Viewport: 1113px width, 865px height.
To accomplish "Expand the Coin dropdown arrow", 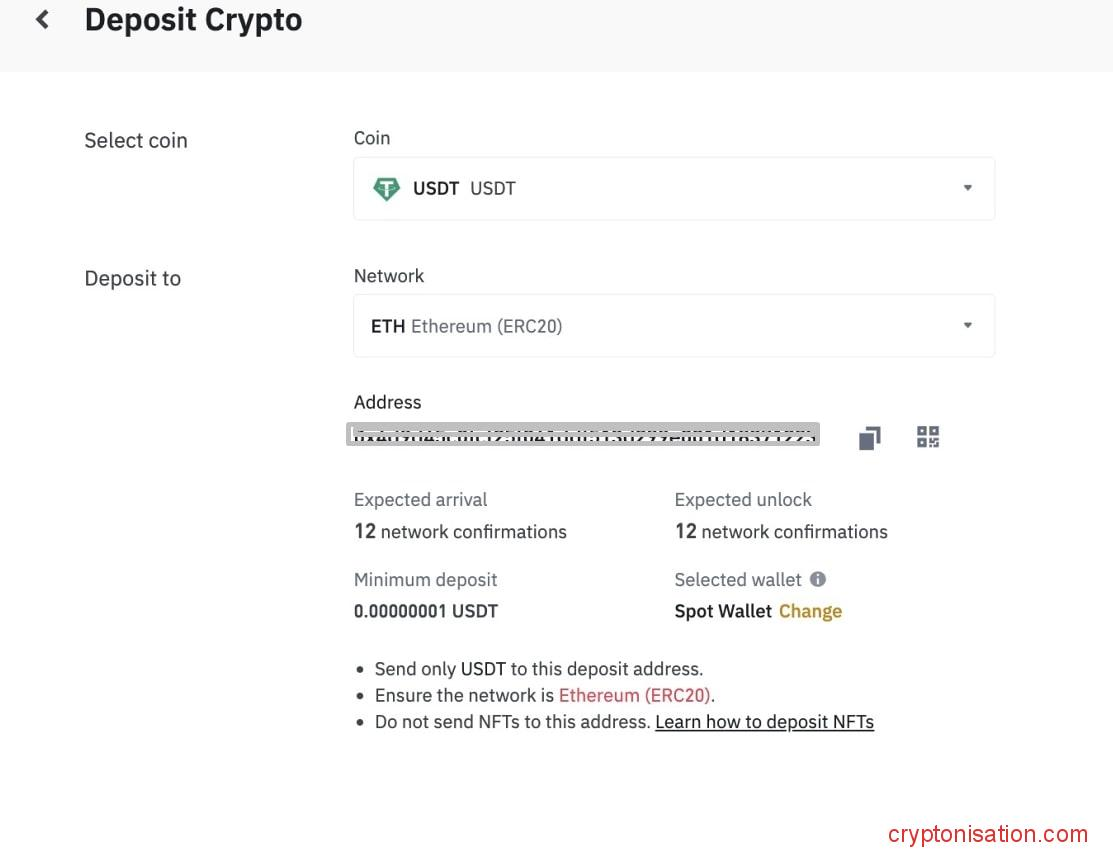I will [967, 188].
